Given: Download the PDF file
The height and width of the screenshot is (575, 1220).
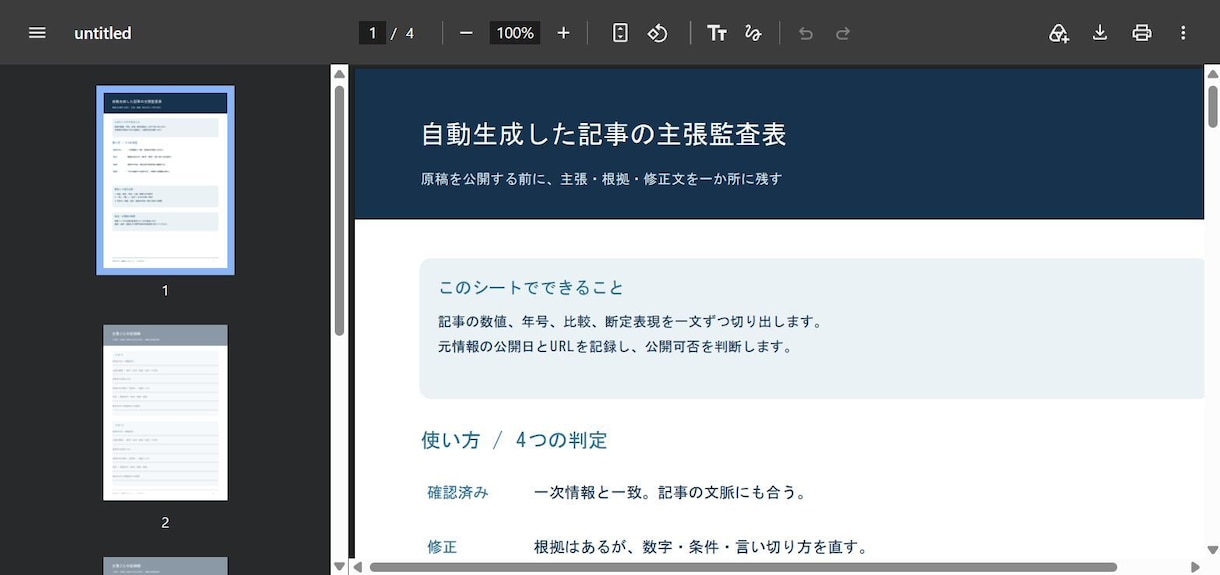Looking at the screenshot, I should pyautogui.click(x=1100, y=33).
